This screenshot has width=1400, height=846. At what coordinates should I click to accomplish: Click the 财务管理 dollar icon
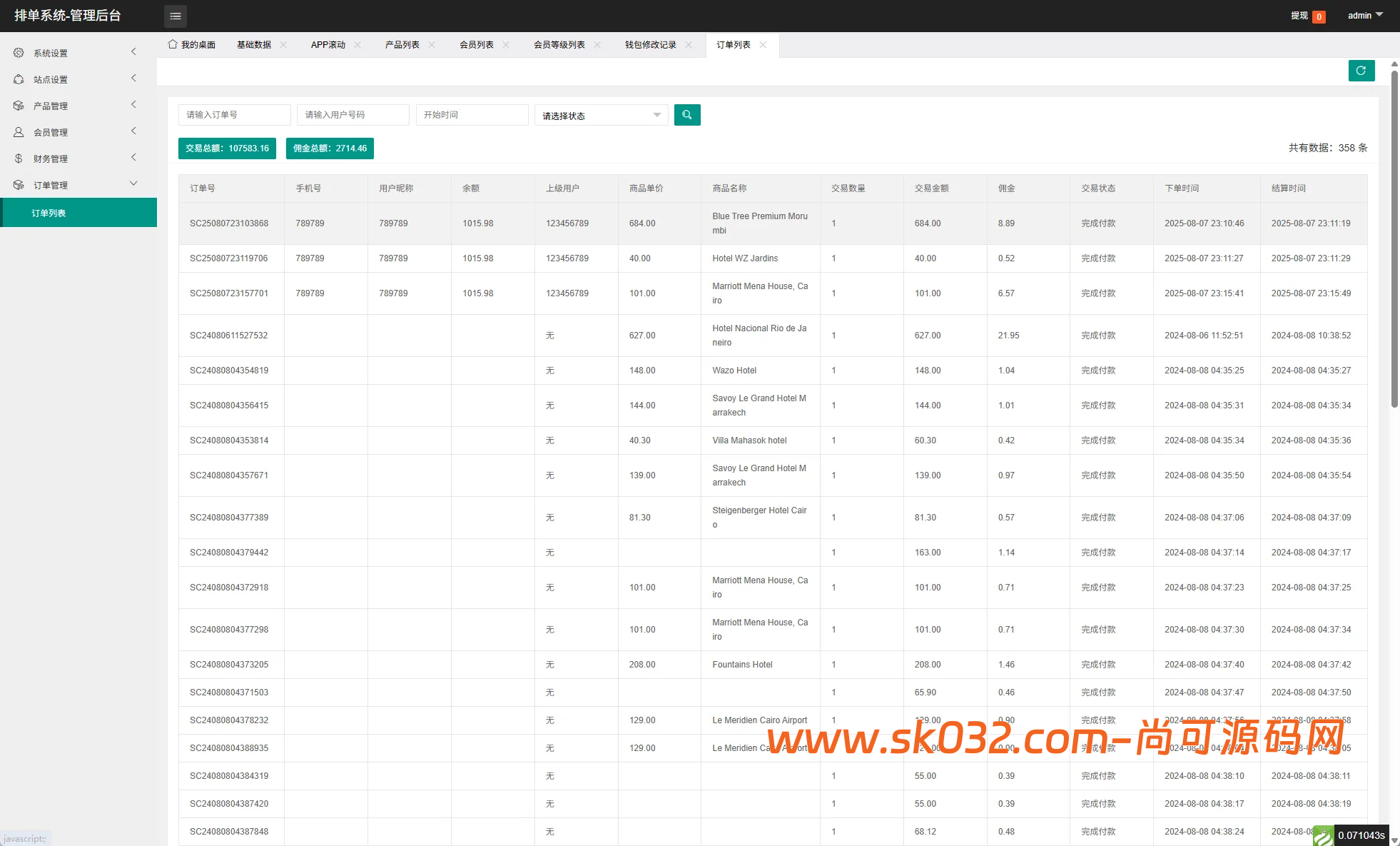[x=19, y=158]
